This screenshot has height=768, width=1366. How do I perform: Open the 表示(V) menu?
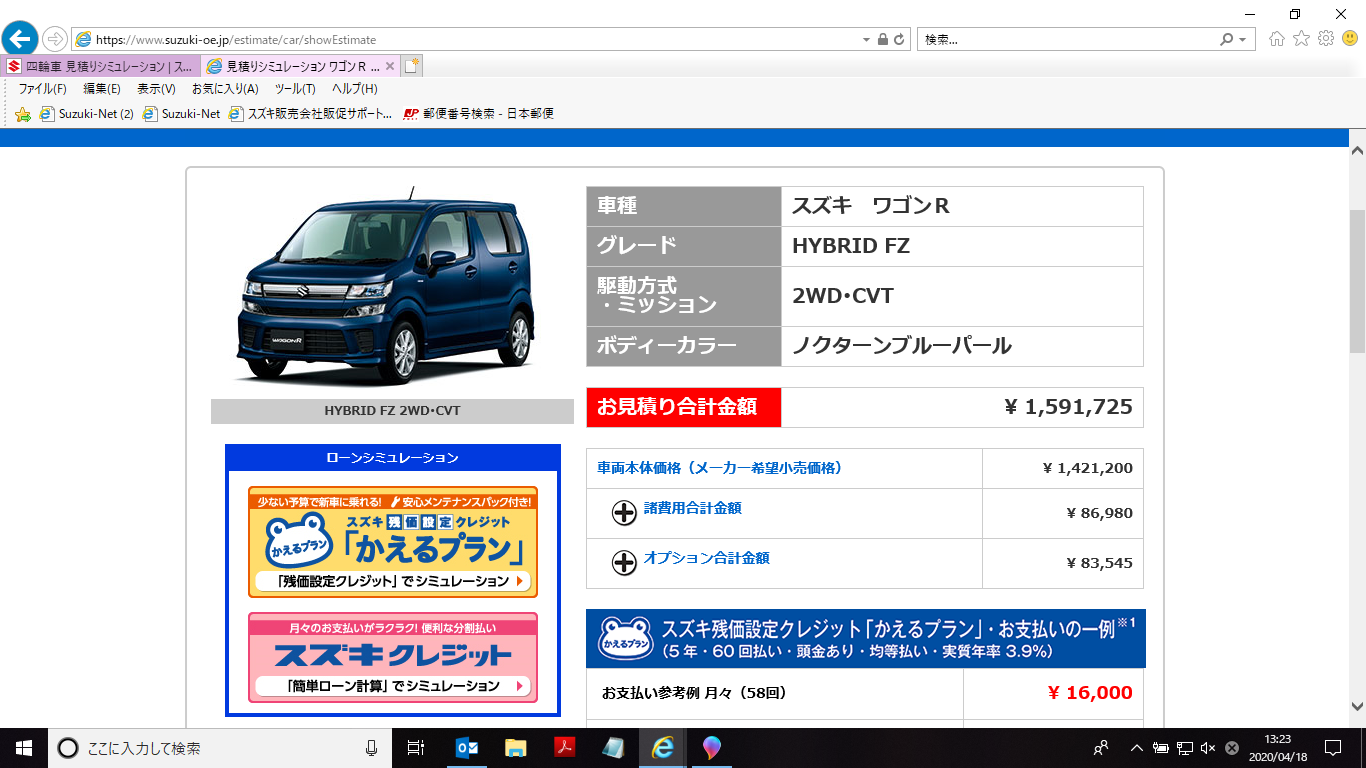coord(156,89)
